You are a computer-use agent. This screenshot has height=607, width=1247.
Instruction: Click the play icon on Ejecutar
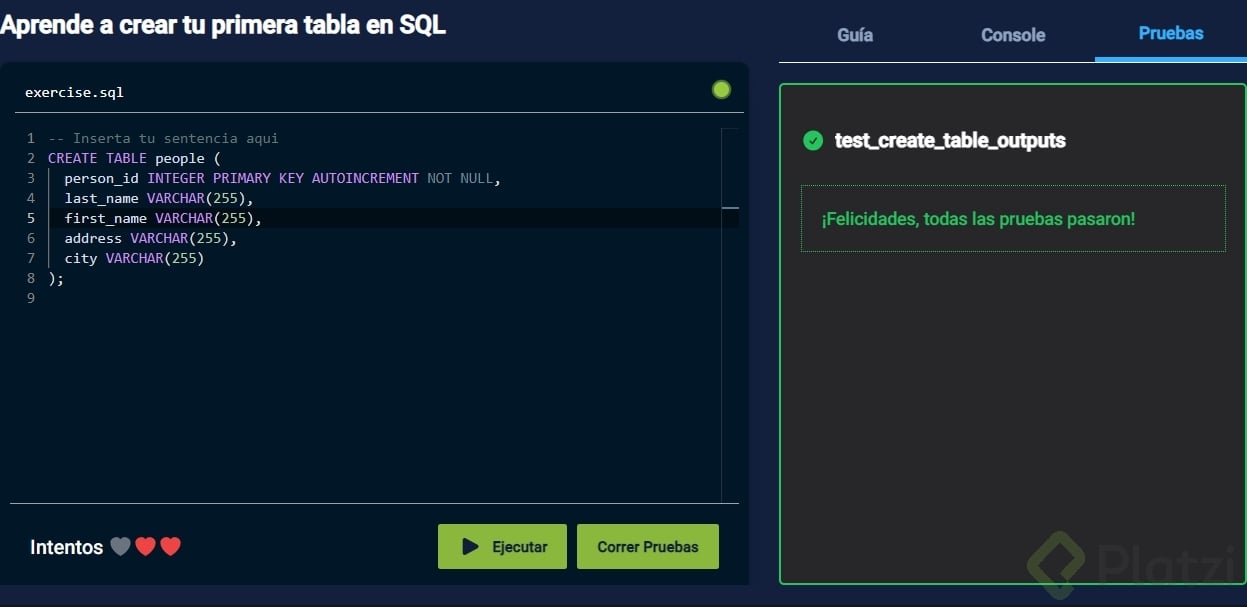(x=470, y=547)
